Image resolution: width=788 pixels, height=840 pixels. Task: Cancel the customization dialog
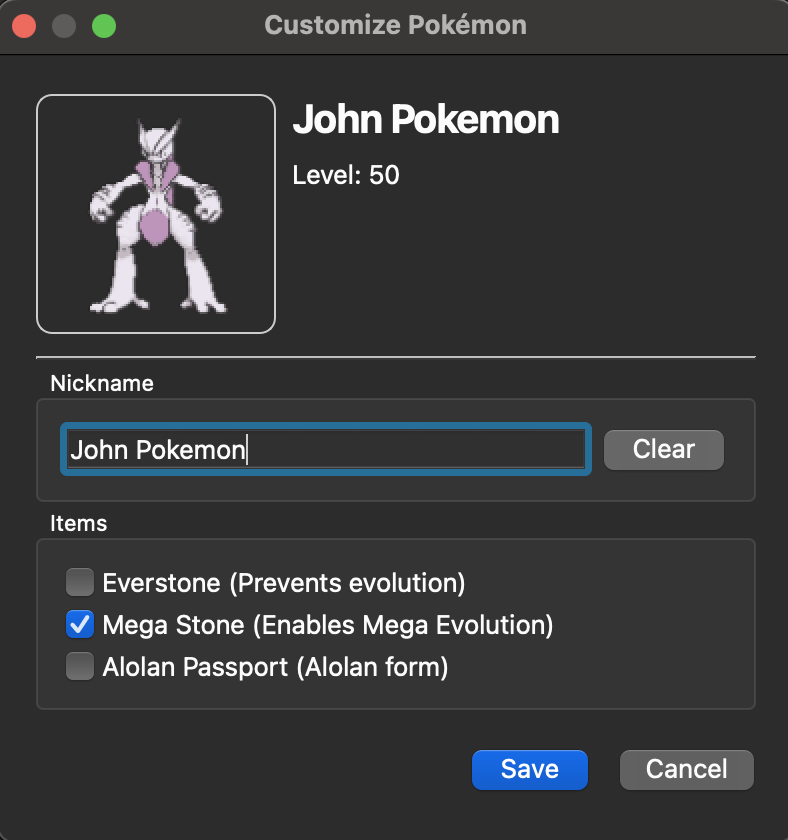click(x=686, y=769)
